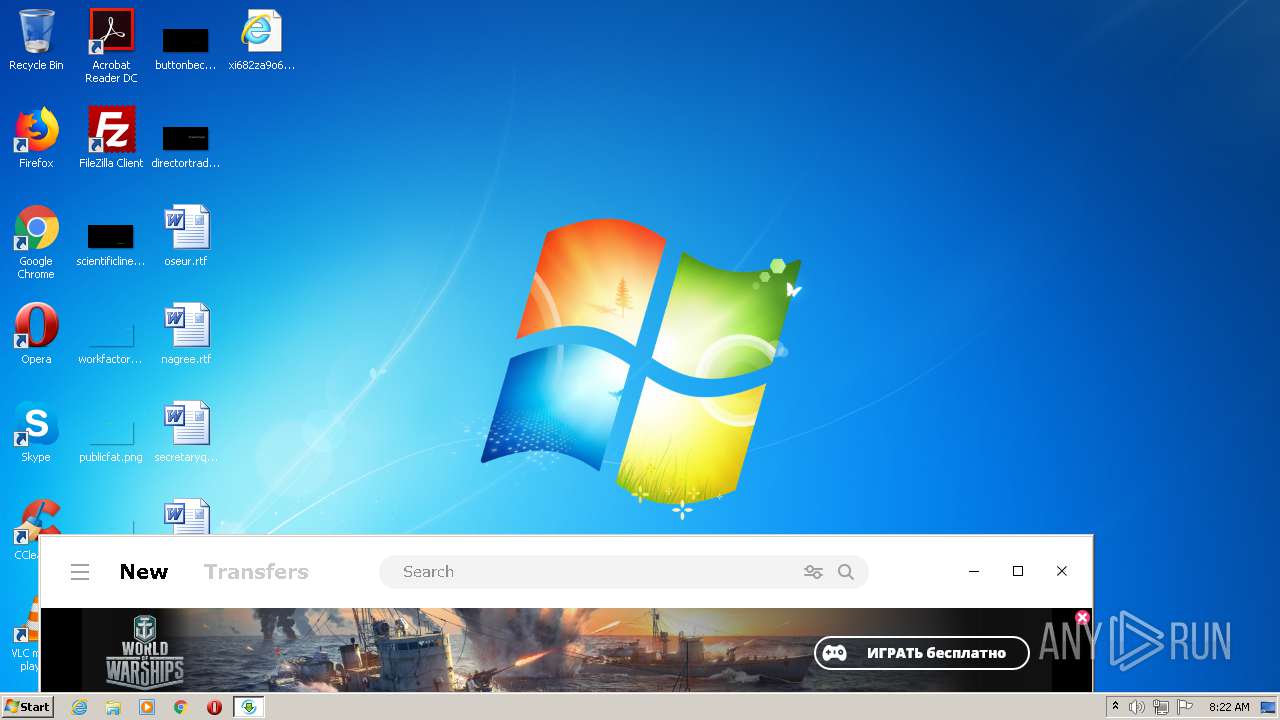
Task: Open the Windows Start menu
Action: 27,707
